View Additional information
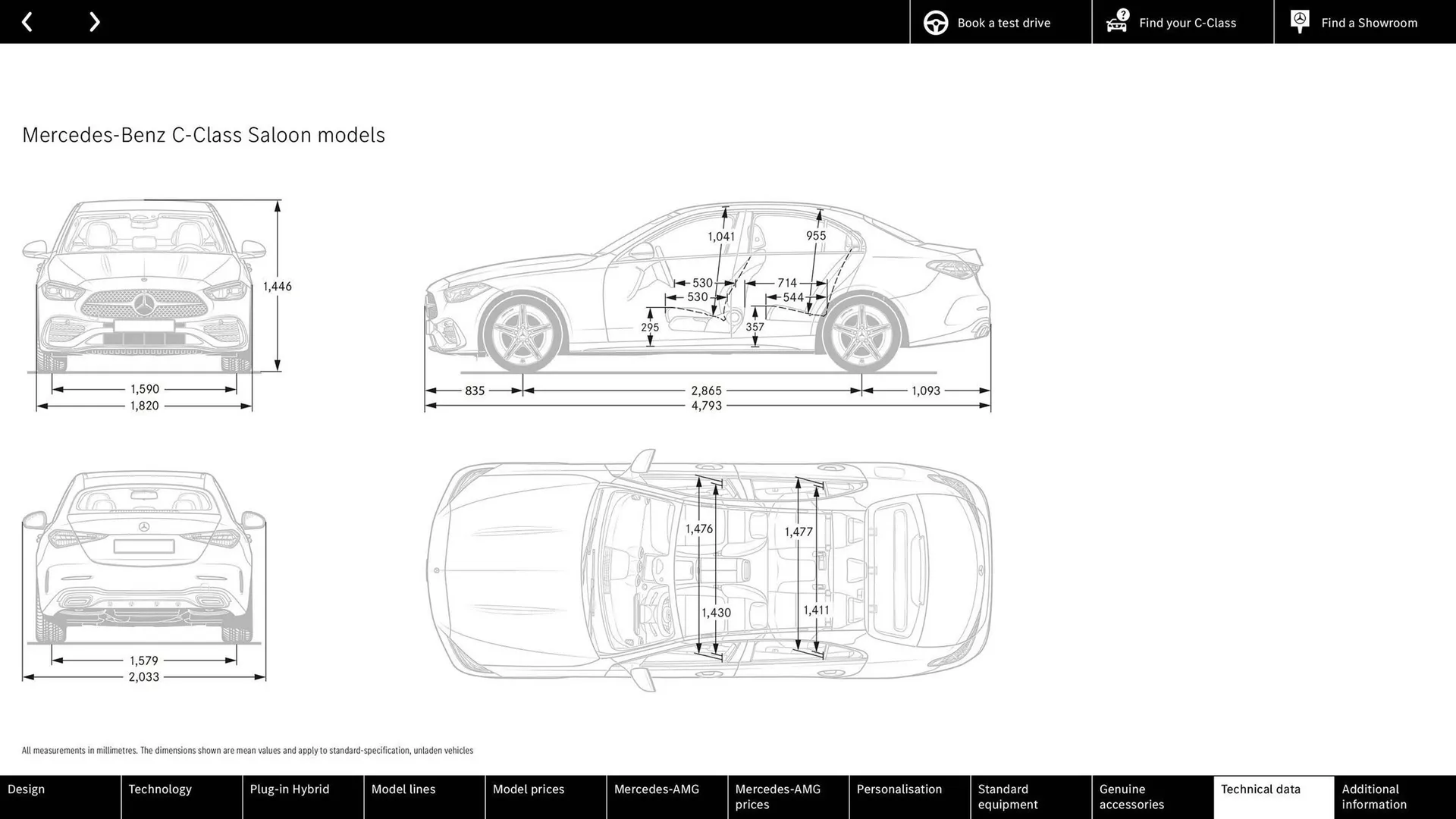 coord(1395,797)
